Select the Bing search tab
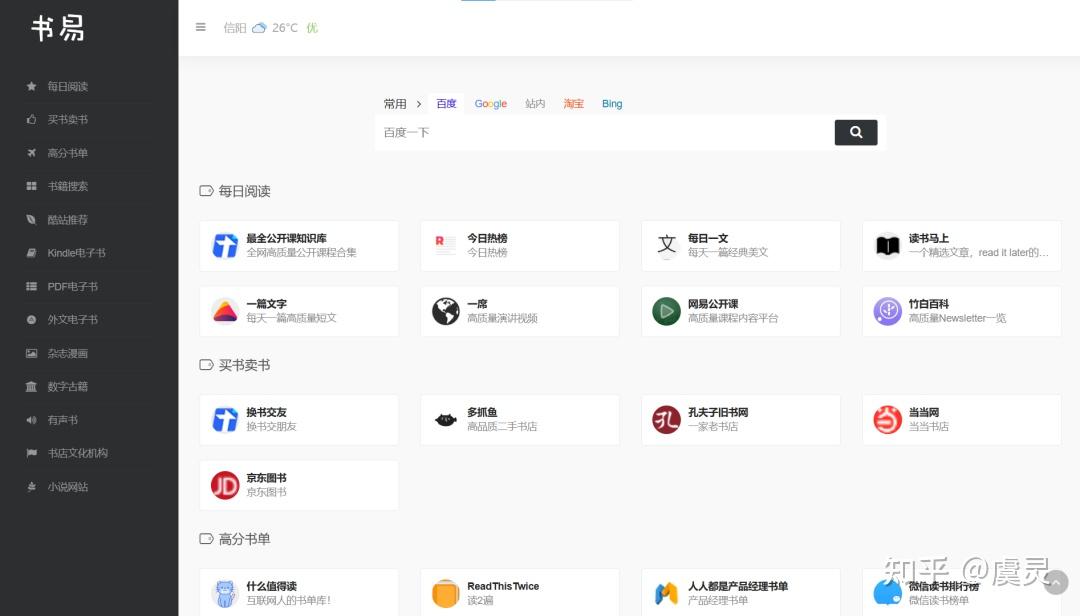Image resolution: width=1080 pixels, height=616 pixels. tap(612, 104)
